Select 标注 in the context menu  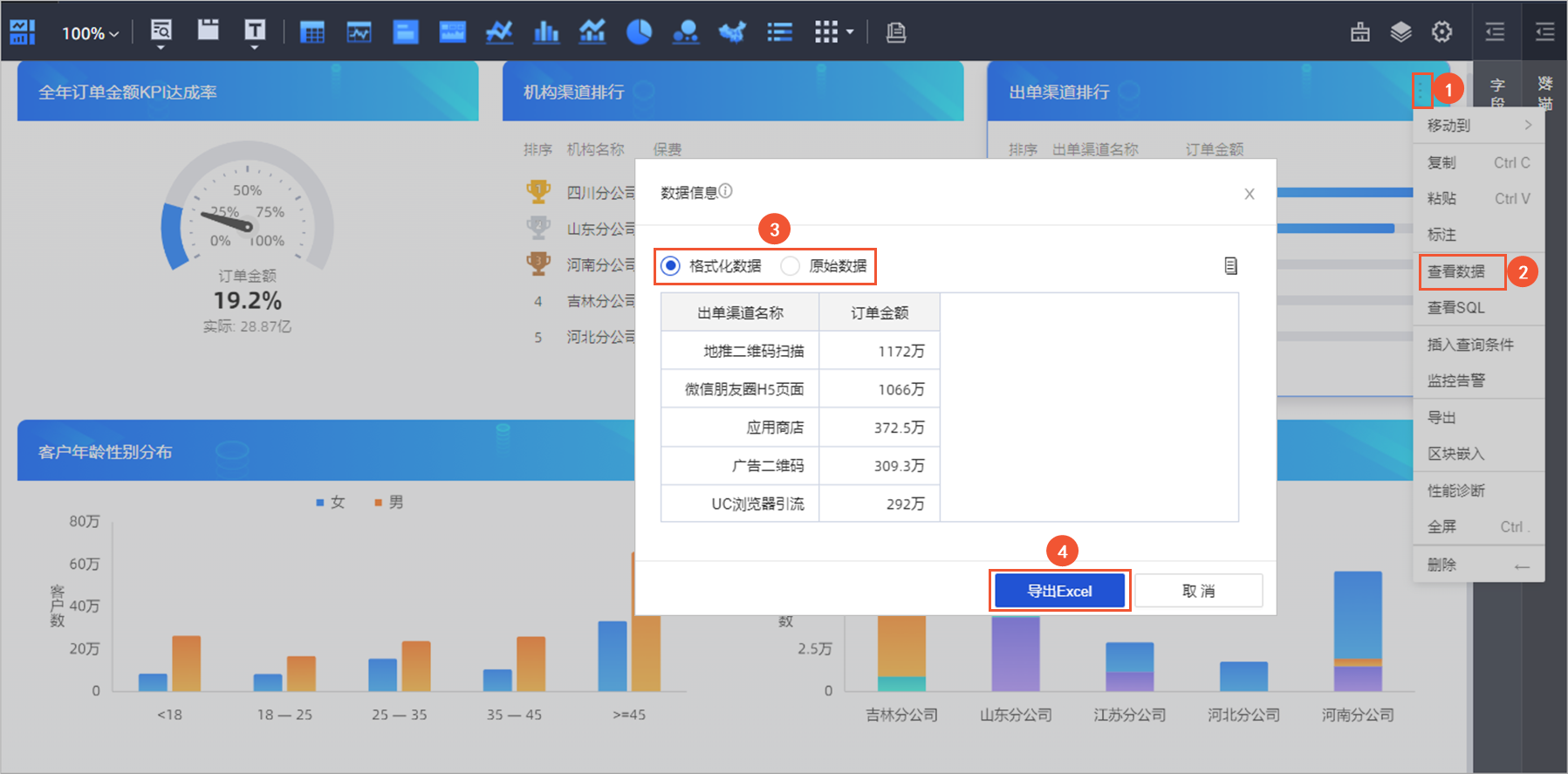(x=1479, y=235)
